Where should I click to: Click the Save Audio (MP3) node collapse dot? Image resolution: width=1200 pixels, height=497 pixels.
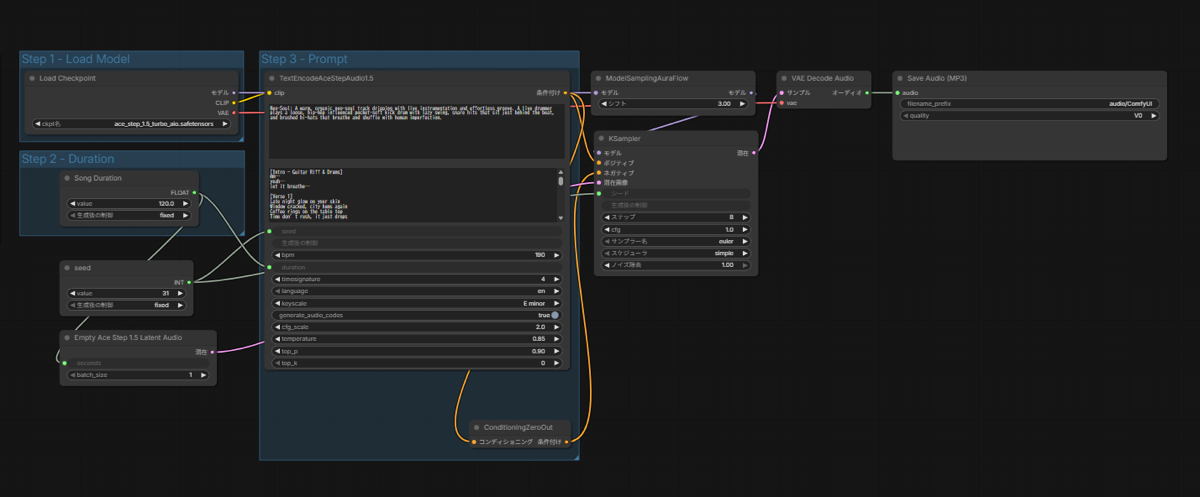coord(900,78)
